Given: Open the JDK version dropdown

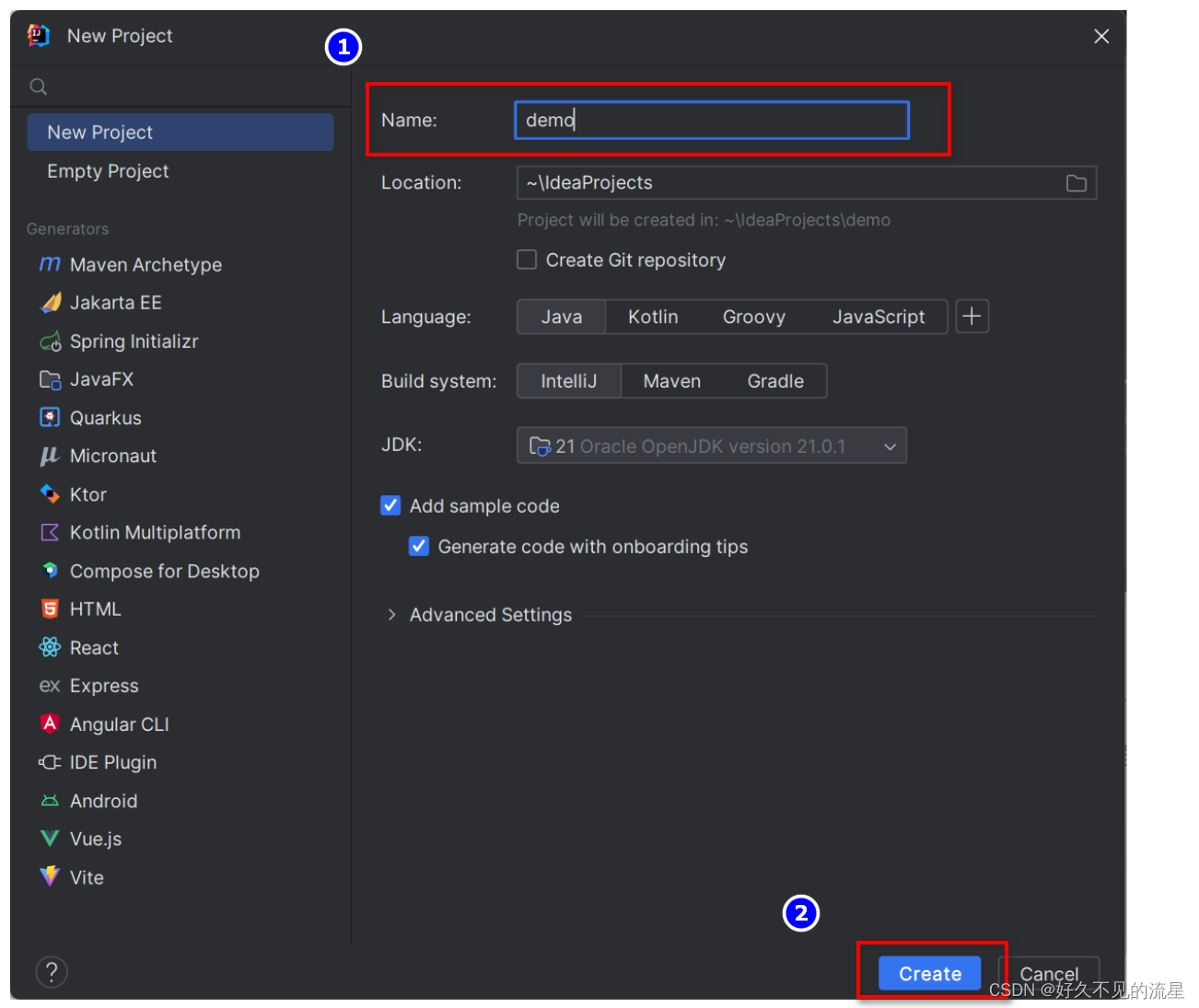Looking at the screenshot, I should 712,446.
